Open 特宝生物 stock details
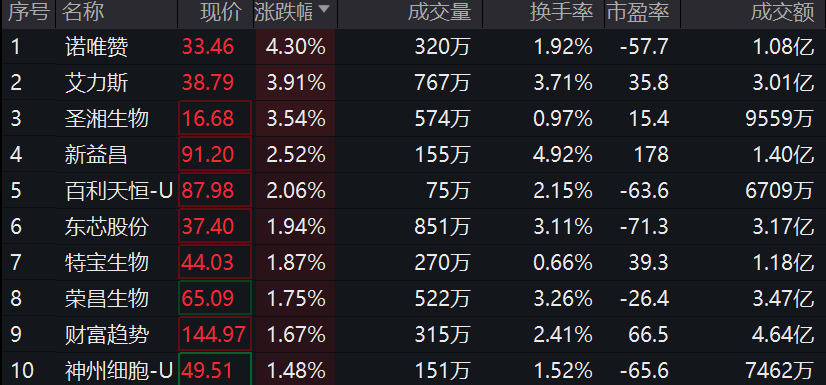 click(x=106, y=262)
